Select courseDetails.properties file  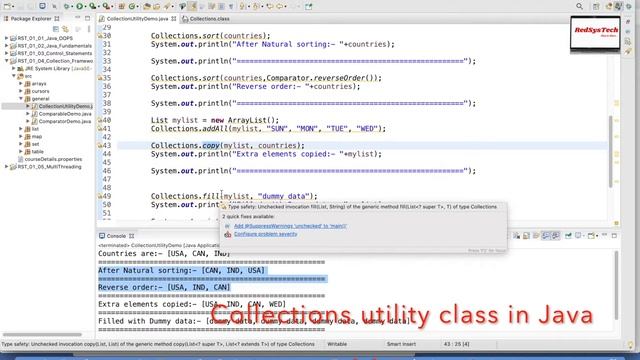click(x=53, y=159)
